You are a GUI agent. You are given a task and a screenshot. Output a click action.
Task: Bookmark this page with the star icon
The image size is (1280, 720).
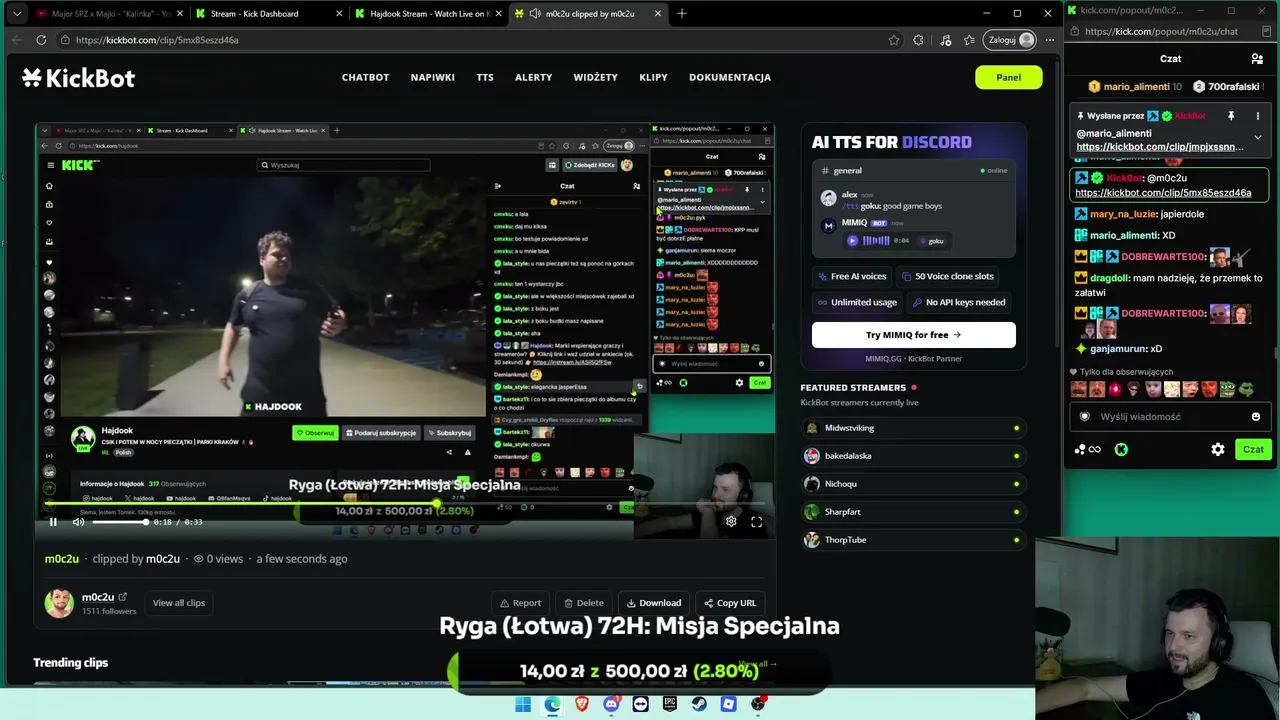[x=894, y=40]
